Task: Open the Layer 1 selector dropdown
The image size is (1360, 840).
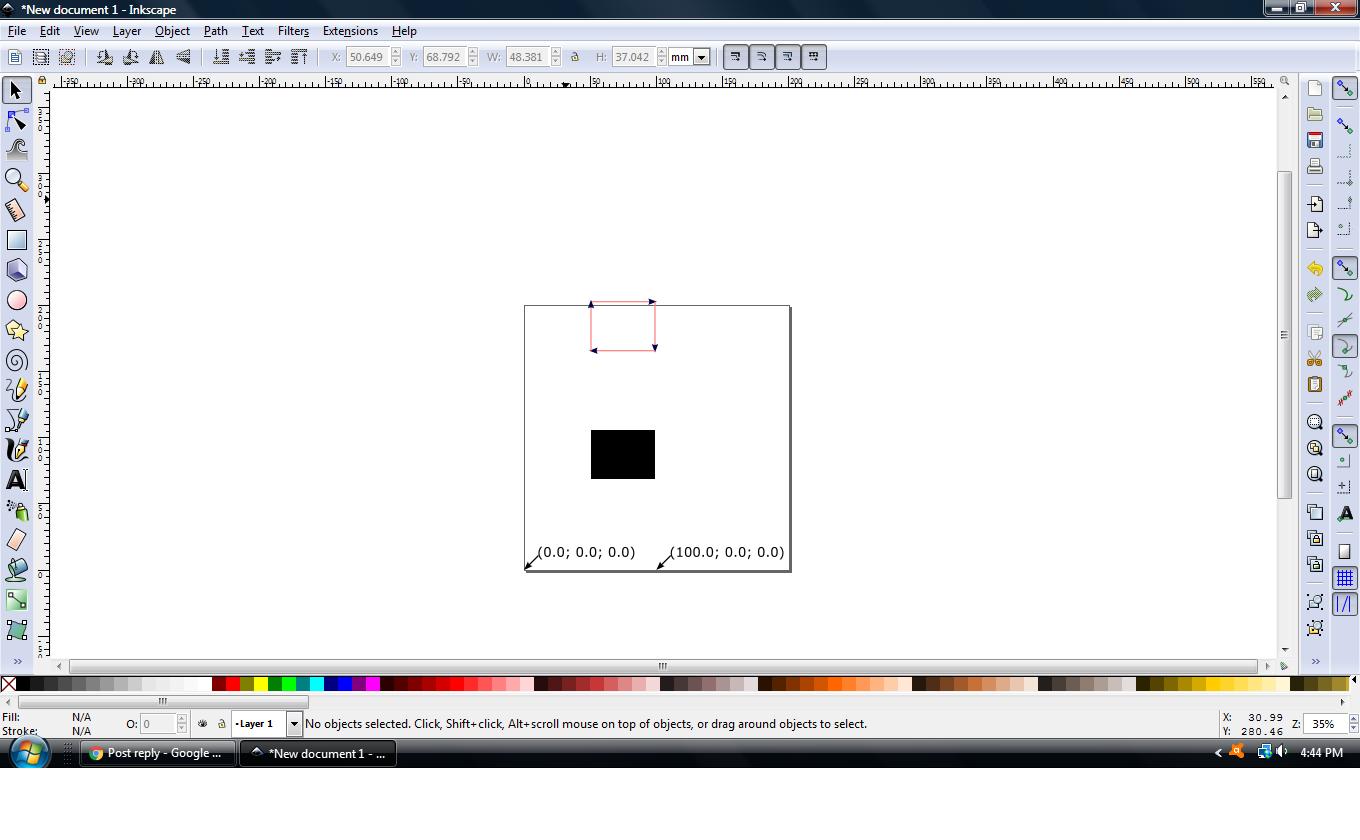Action: (294, 724)
